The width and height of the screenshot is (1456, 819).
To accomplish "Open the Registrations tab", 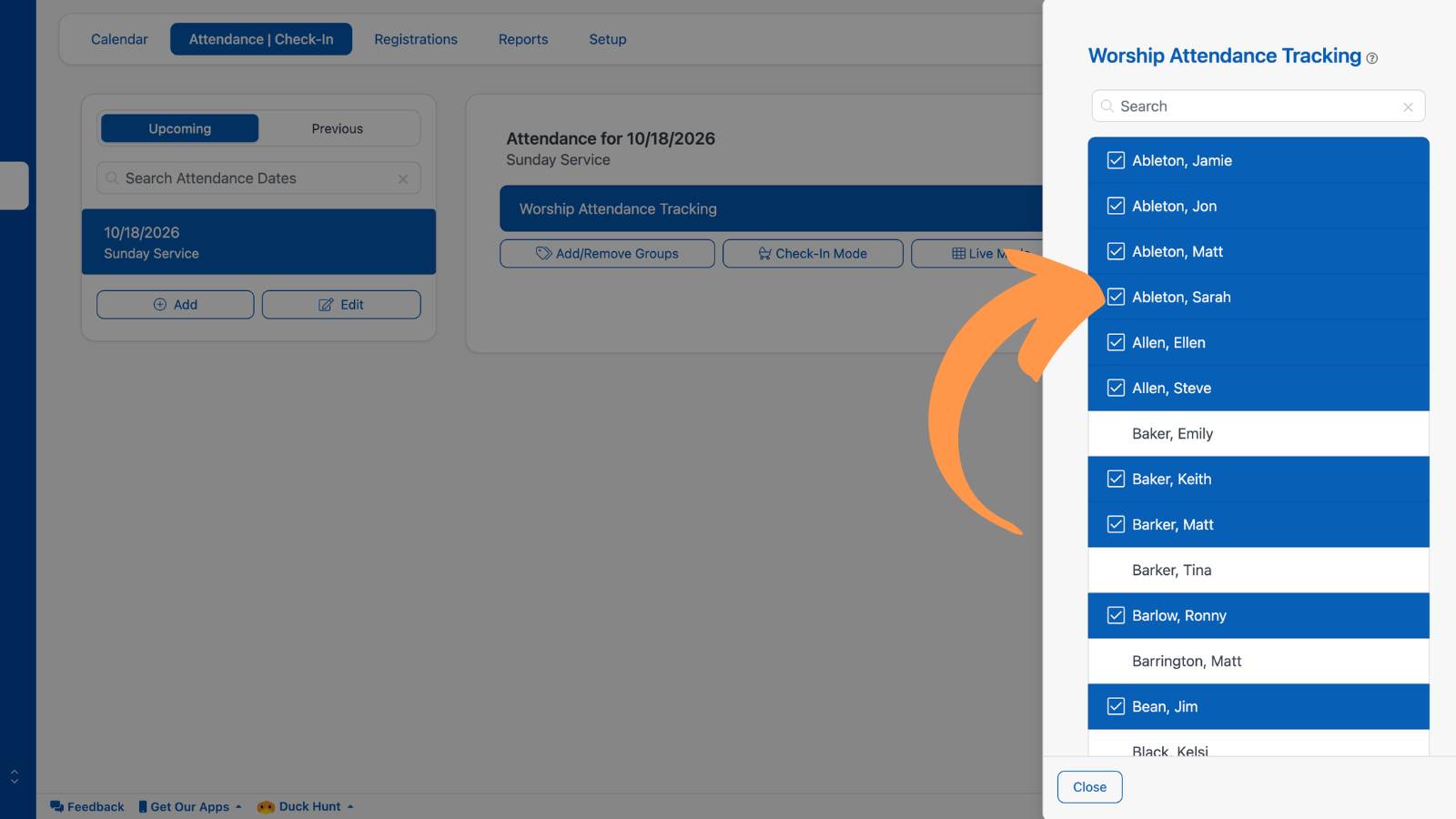I will click(x=416, y=39).
